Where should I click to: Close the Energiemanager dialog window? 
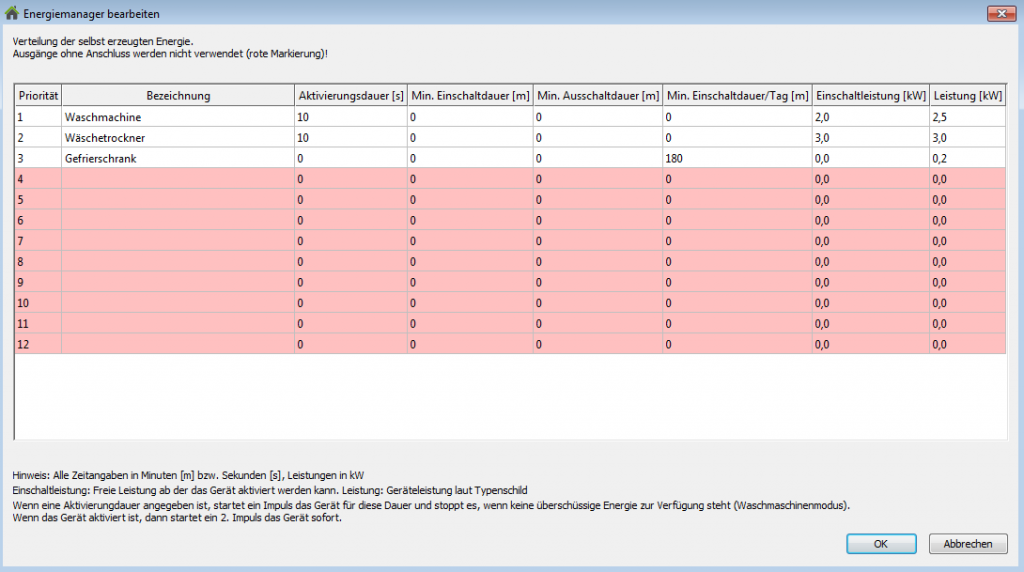pyautogui.click(x=1001, y=13)
